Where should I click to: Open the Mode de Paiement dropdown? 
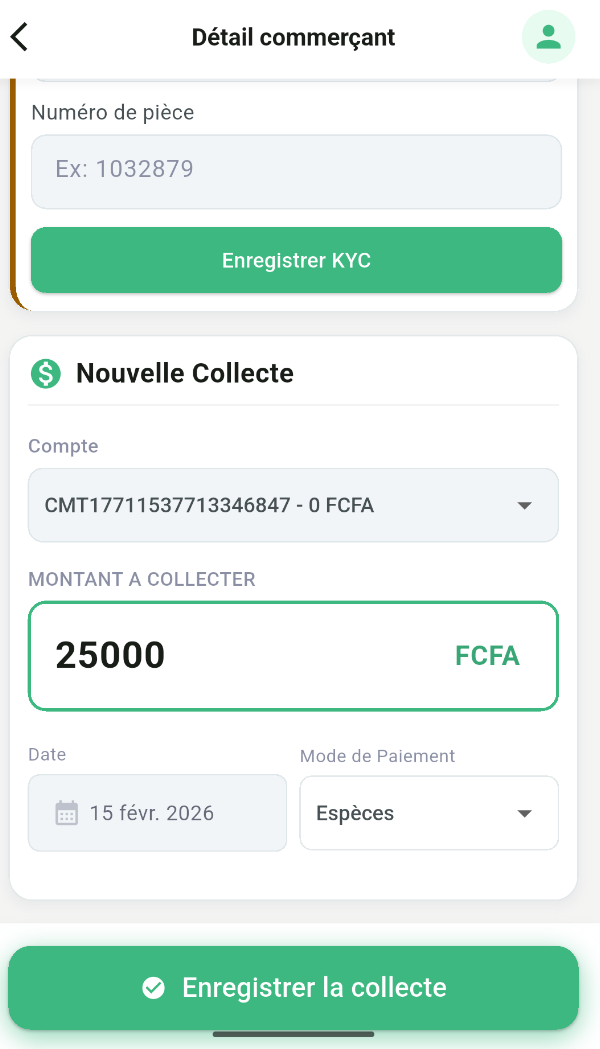pyautogui.click(x=428, y=812)
